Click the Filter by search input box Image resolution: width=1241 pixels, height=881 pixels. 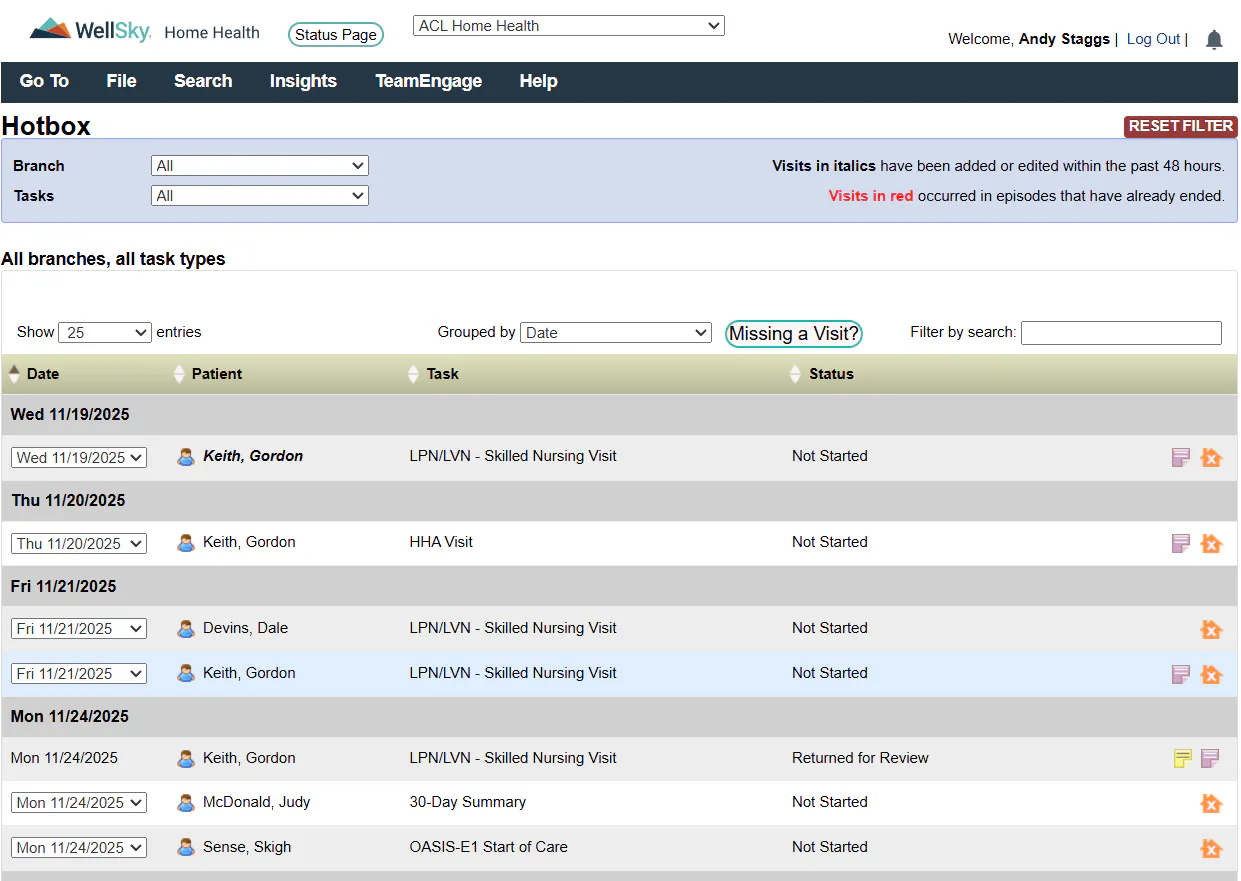point(1121,333)
